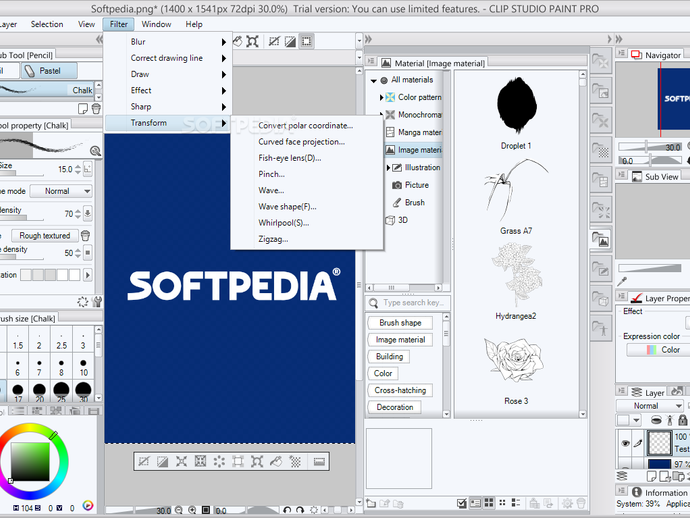Click the eyedropper icon in Sub View panel

click(x=622, y=281)
